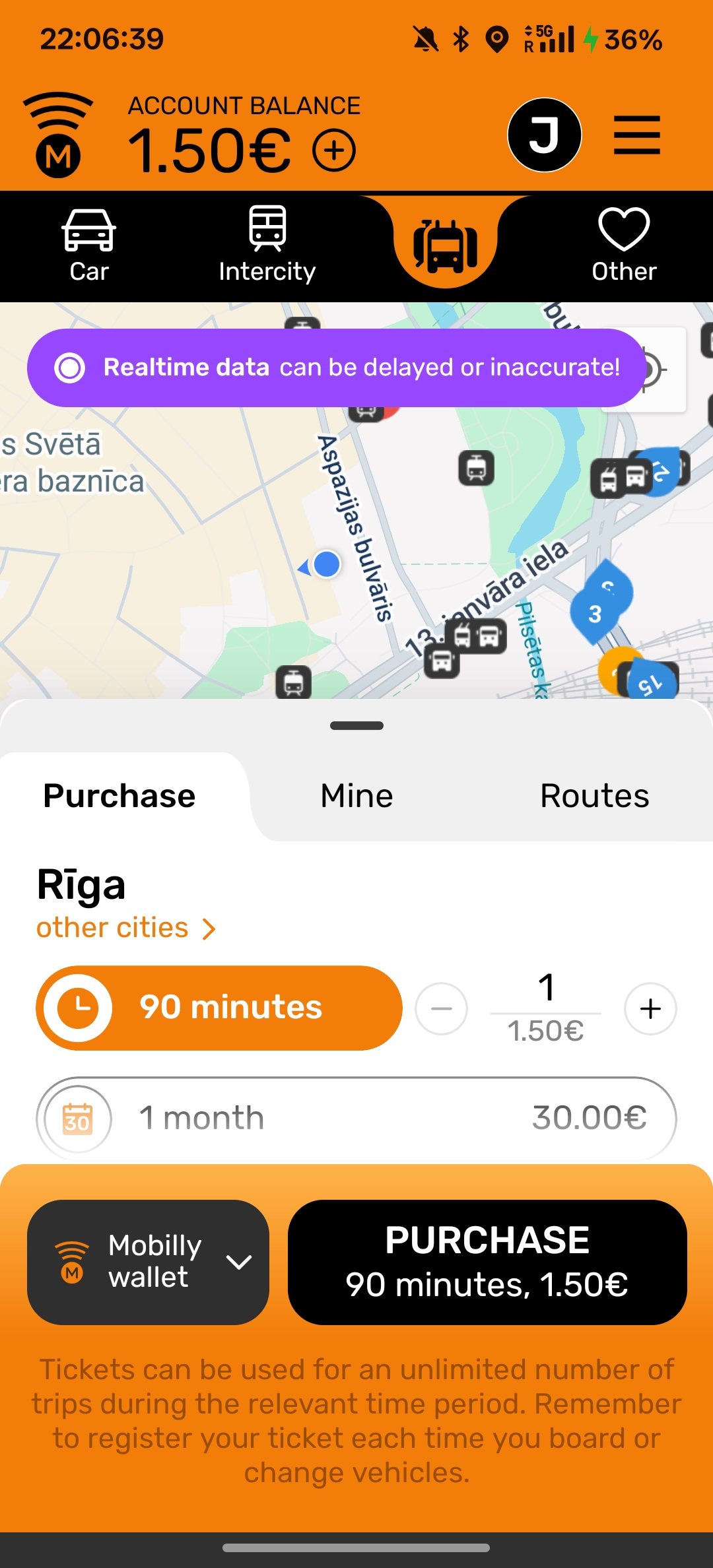Open the J profile avatar
This screenshot has height=1568, width=713.
[544, 135]
